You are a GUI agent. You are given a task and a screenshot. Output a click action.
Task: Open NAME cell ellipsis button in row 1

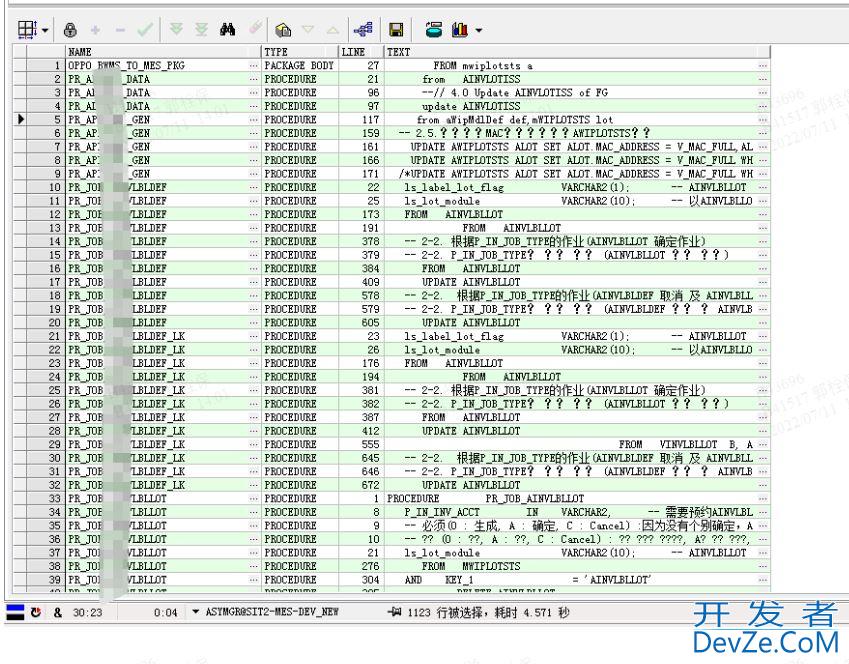[254, 66]
